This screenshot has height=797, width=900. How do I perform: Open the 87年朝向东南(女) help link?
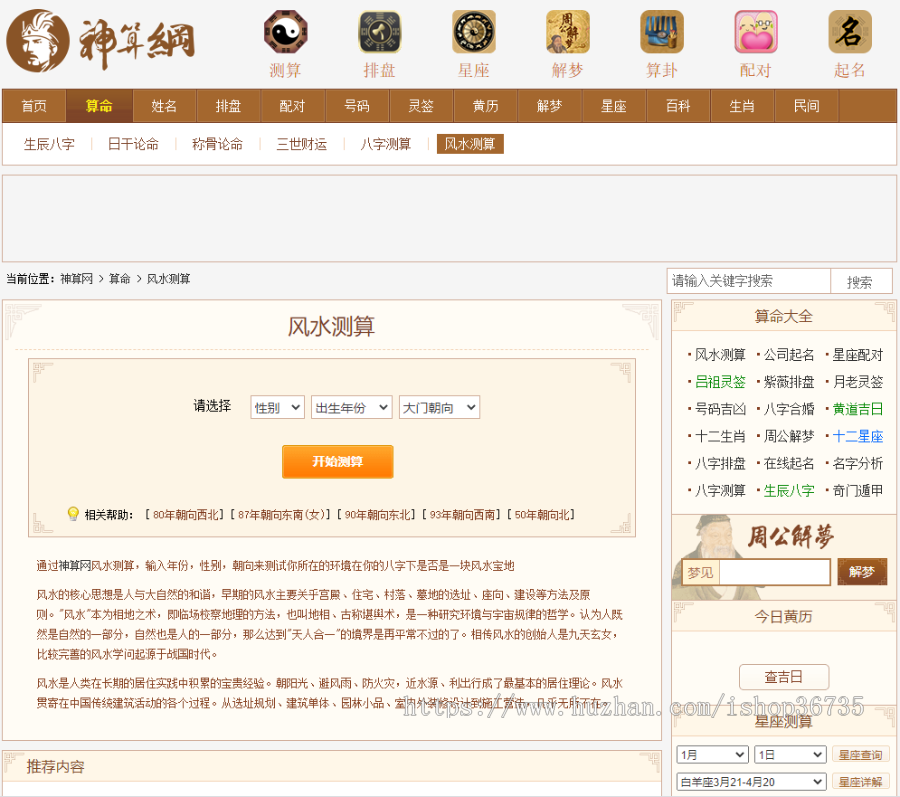pos(281,515)
